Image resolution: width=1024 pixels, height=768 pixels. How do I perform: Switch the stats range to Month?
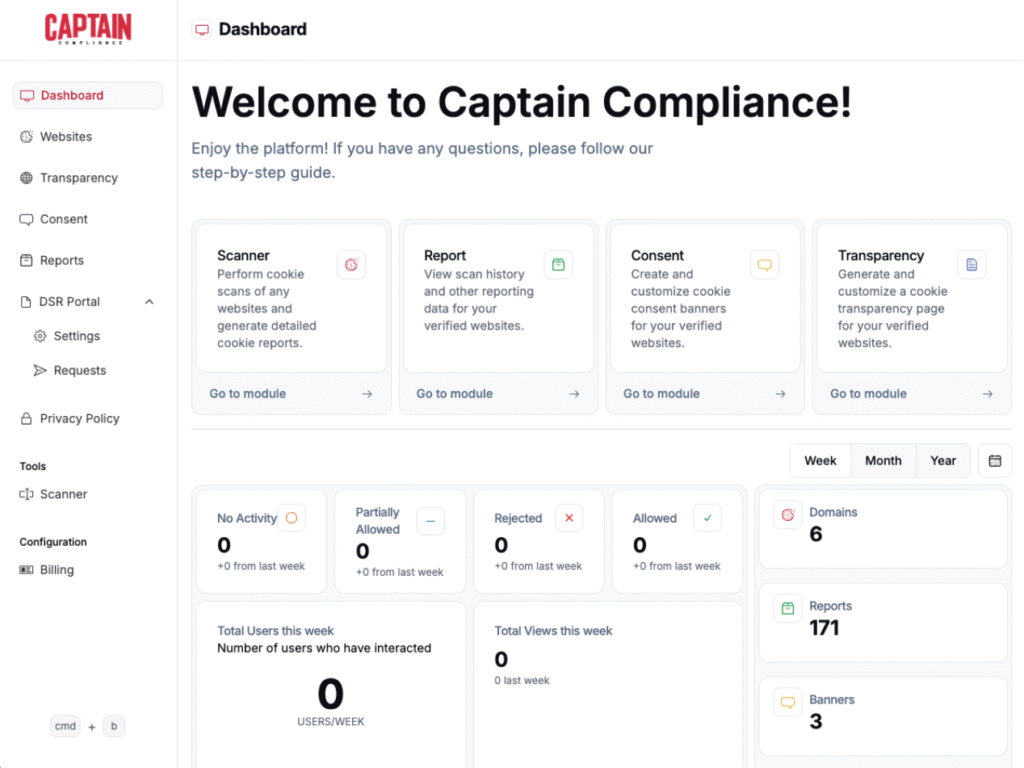883,461
